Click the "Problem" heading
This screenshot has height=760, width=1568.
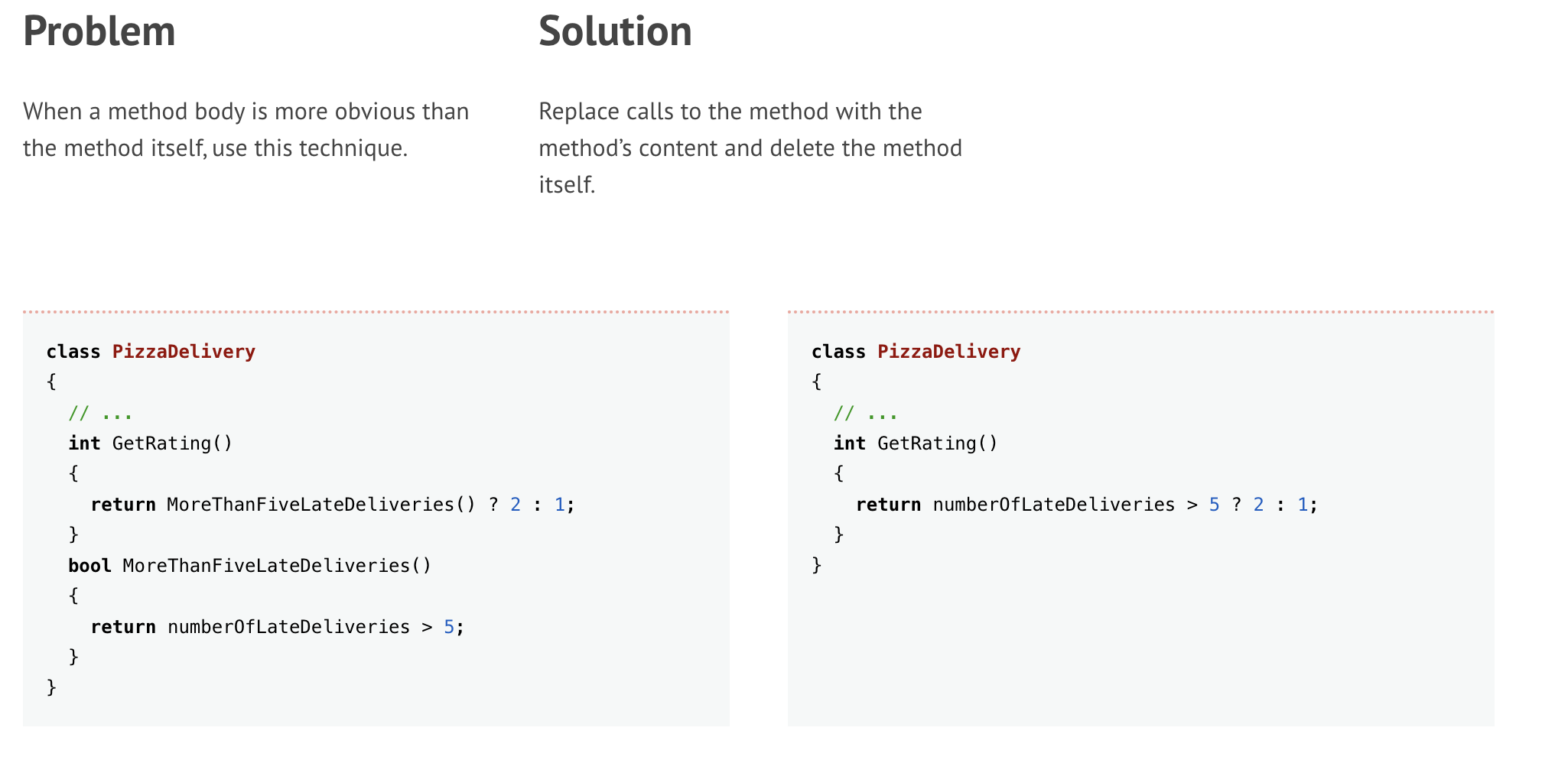tap(99, 32)
